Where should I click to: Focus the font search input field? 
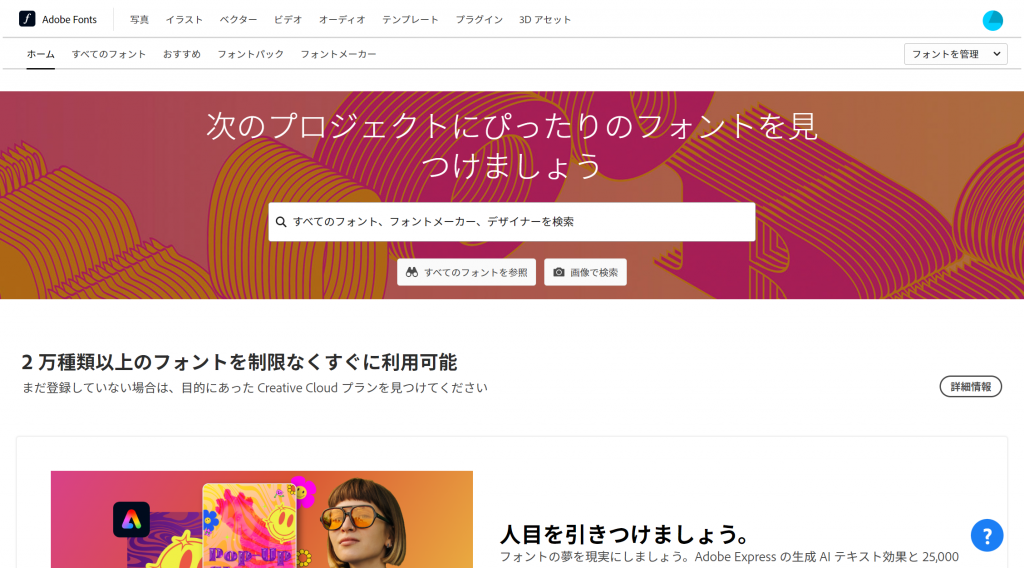point(511,222)
